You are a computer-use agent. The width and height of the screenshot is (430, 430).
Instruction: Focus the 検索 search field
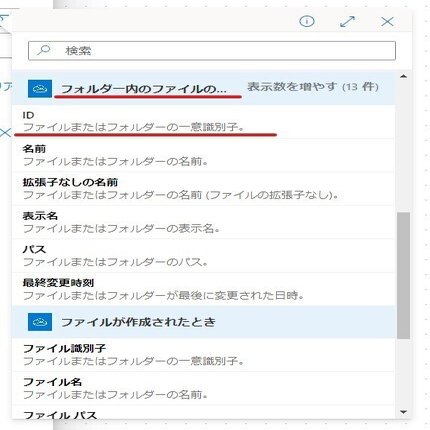pos(212,51)
